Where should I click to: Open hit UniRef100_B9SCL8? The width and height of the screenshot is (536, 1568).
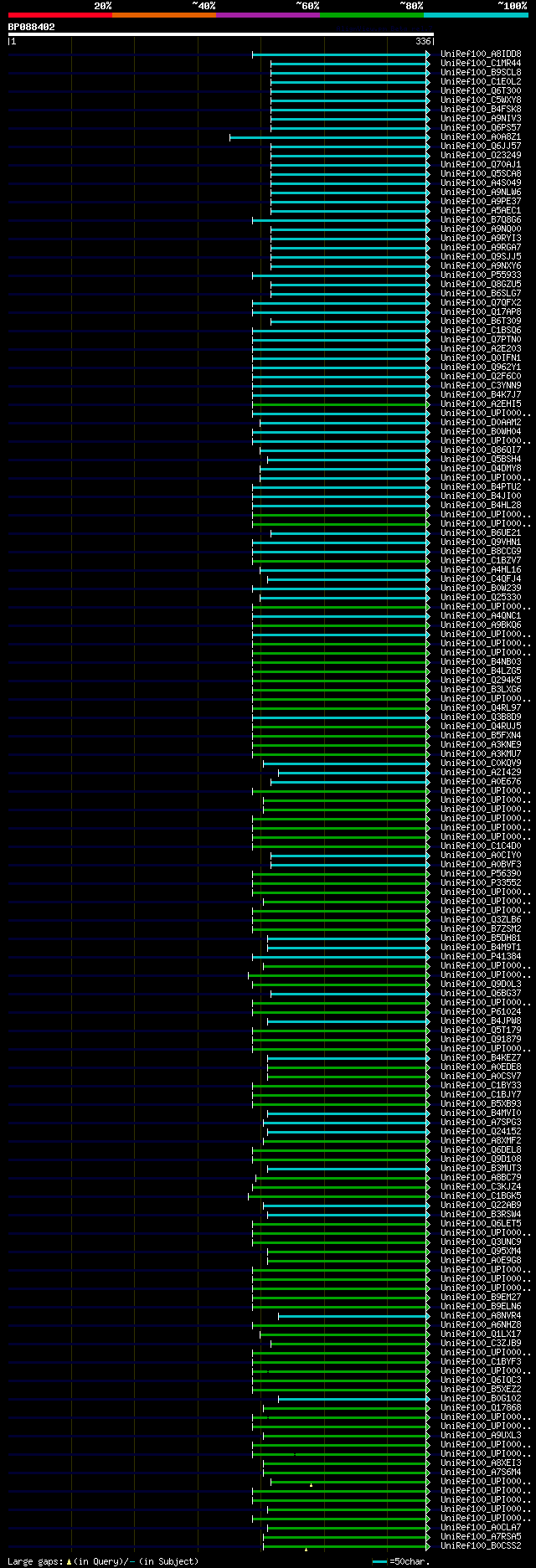click(481, 73)
